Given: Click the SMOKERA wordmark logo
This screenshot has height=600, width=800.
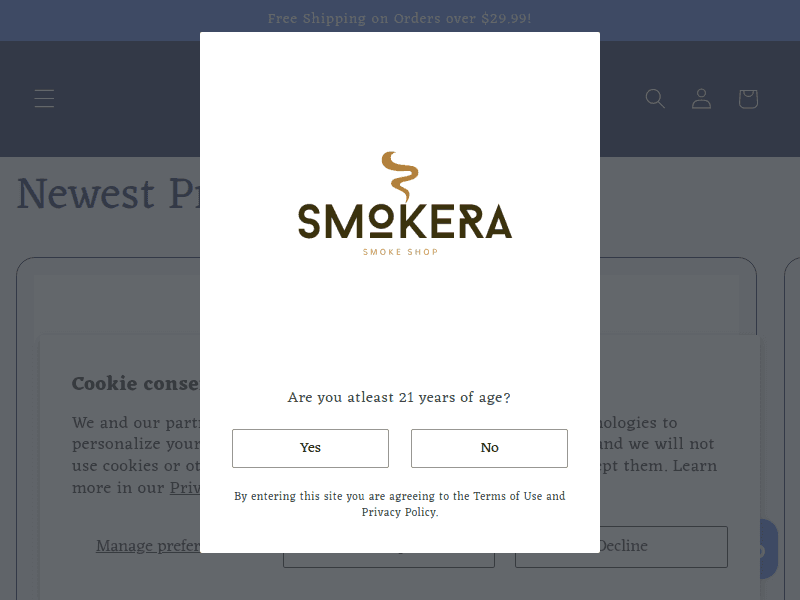Looking at the screenshot, I should click(x=400, y=222).
